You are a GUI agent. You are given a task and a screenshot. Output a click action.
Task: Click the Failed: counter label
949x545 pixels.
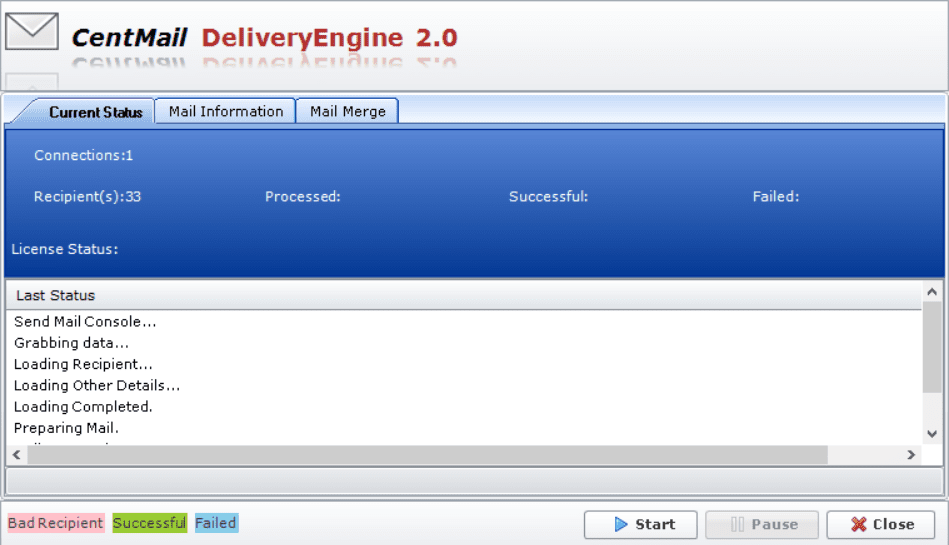776,197
